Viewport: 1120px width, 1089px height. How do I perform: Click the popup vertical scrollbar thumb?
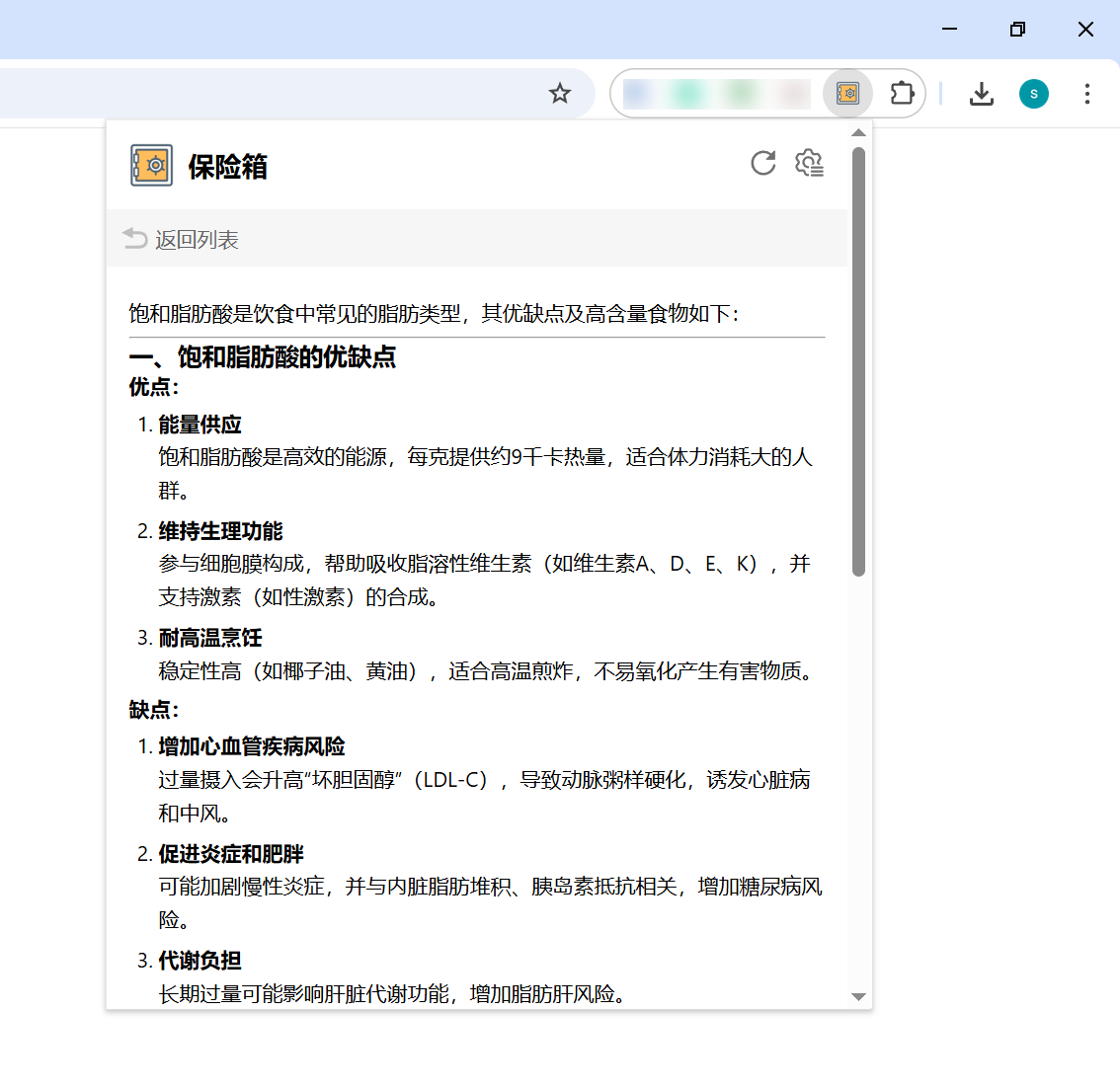point(858,361)
